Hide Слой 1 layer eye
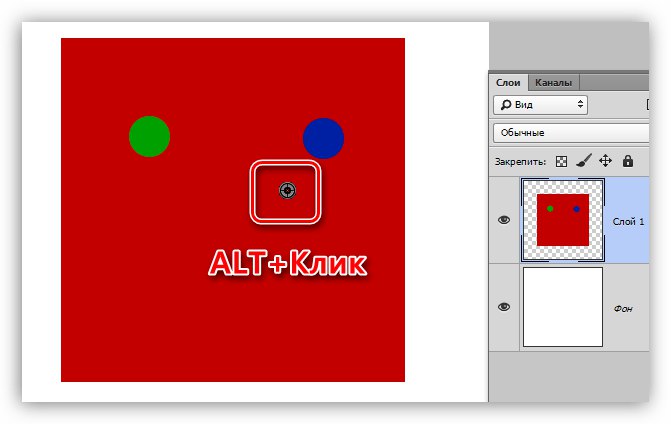This screenshot has height=424, width=671. [x=504, y=220]
